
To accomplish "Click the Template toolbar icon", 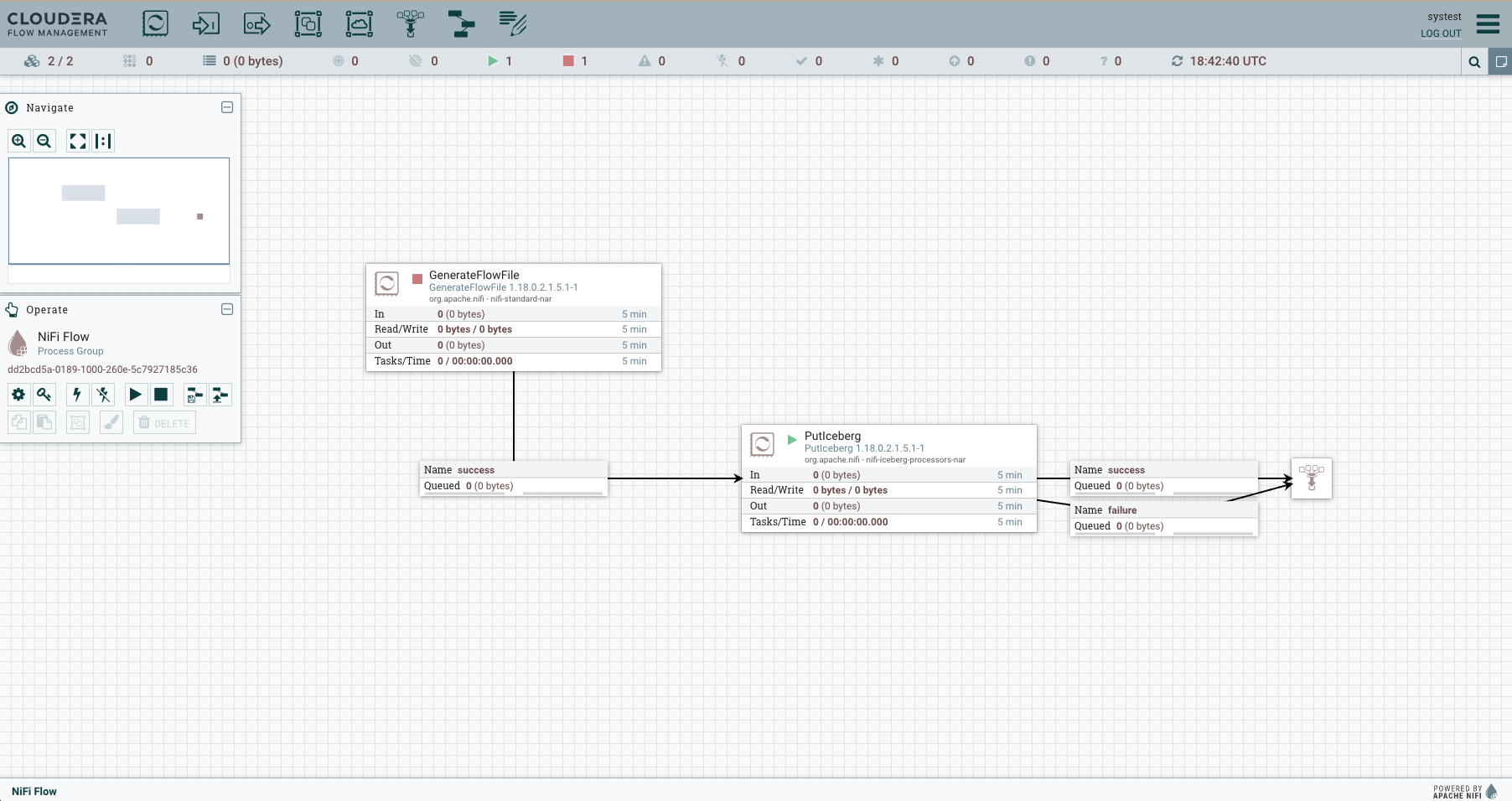I will (461, 23).
